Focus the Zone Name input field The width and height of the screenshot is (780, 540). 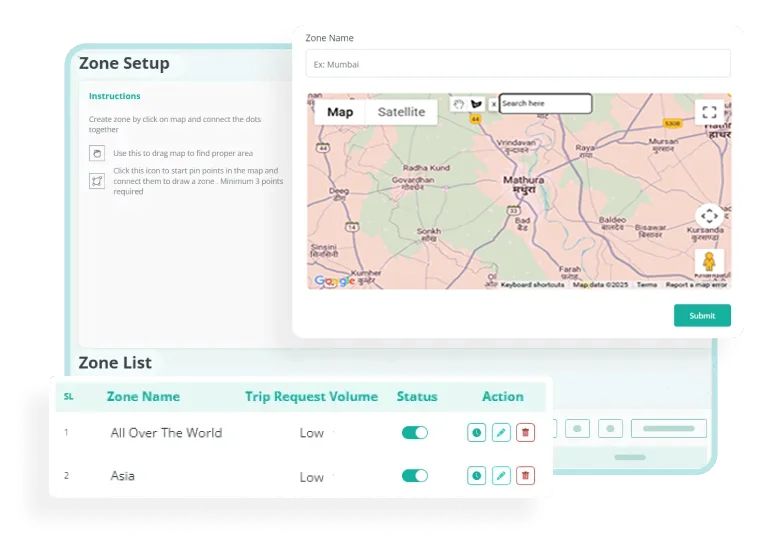point(518,64)
